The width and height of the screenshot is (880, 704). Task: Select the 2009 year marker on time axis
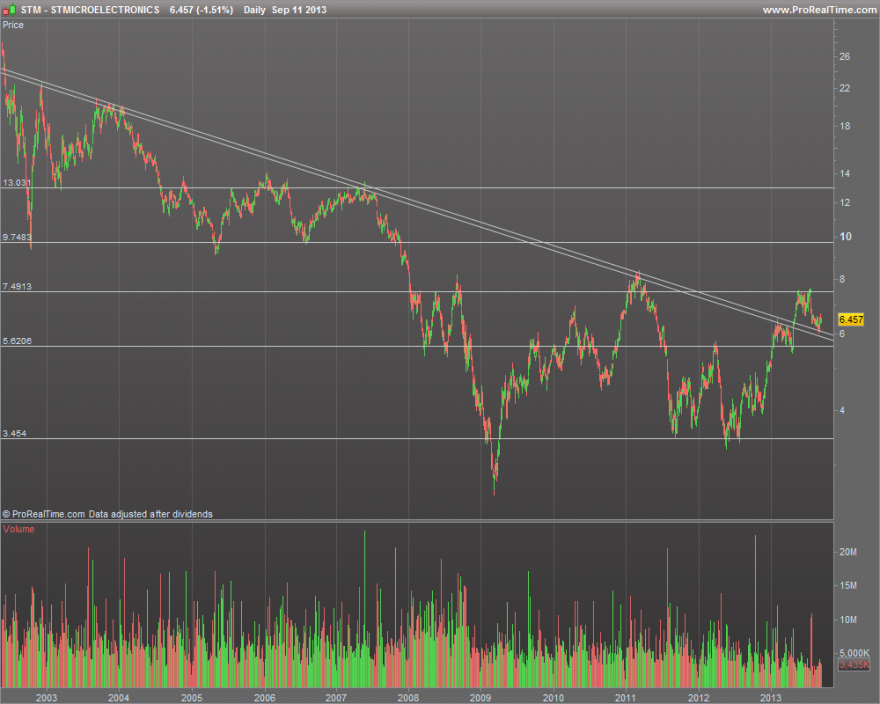[480, 697]
